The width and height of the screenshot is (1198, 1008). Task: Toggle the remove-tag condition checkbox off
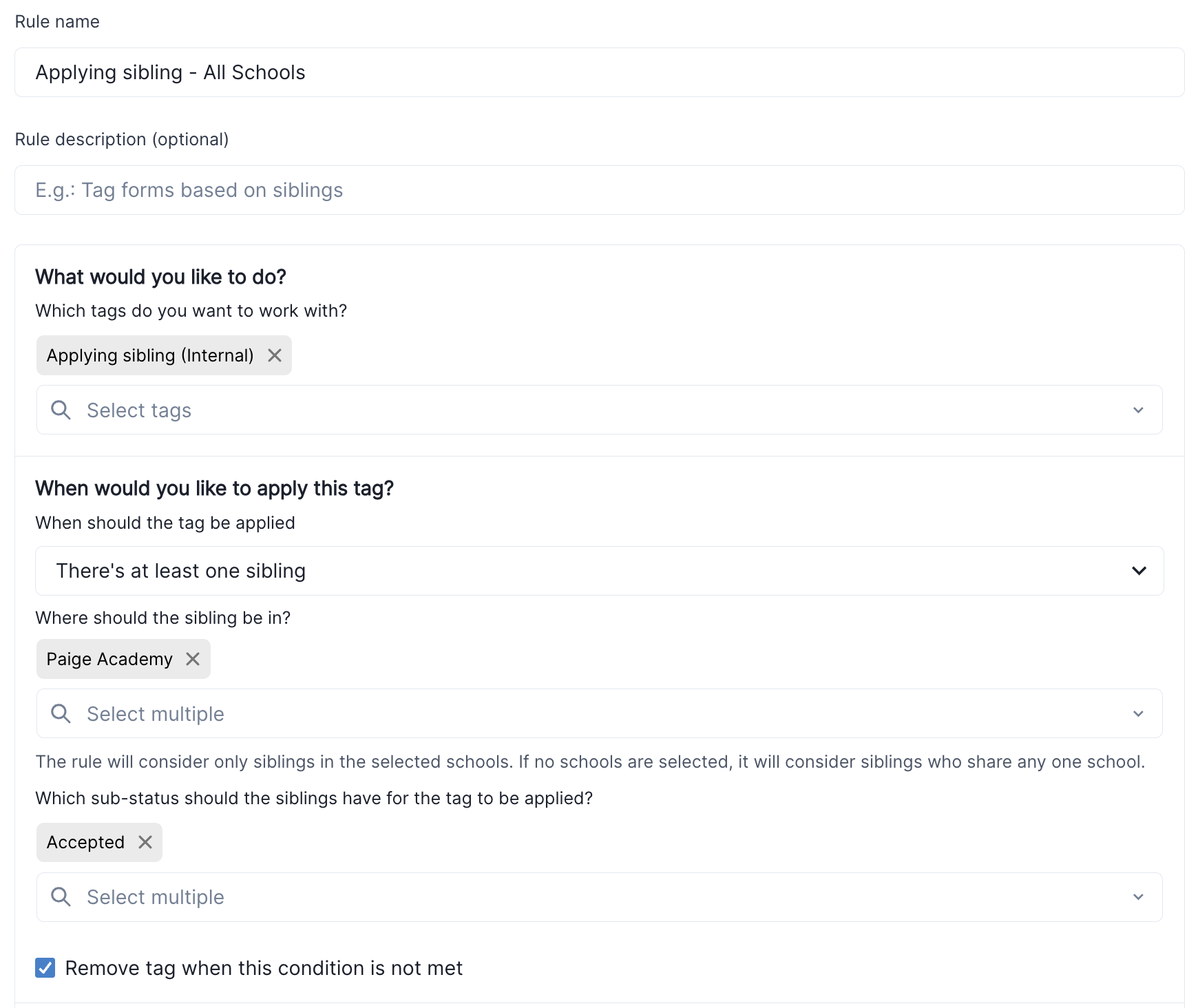point(45,967)
